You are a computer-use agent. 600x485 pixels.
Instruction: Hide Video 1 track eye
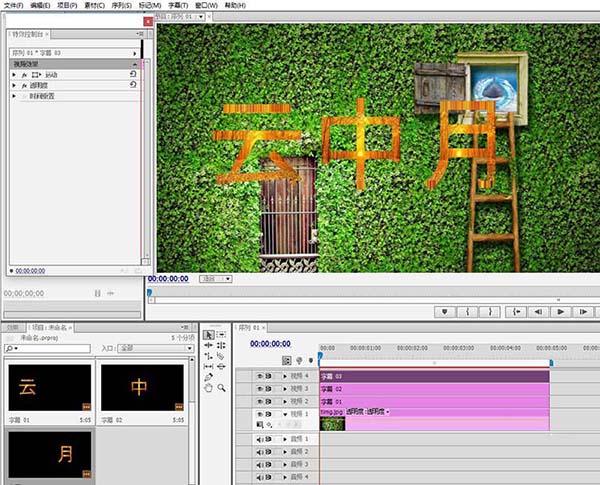click(260, 414)
